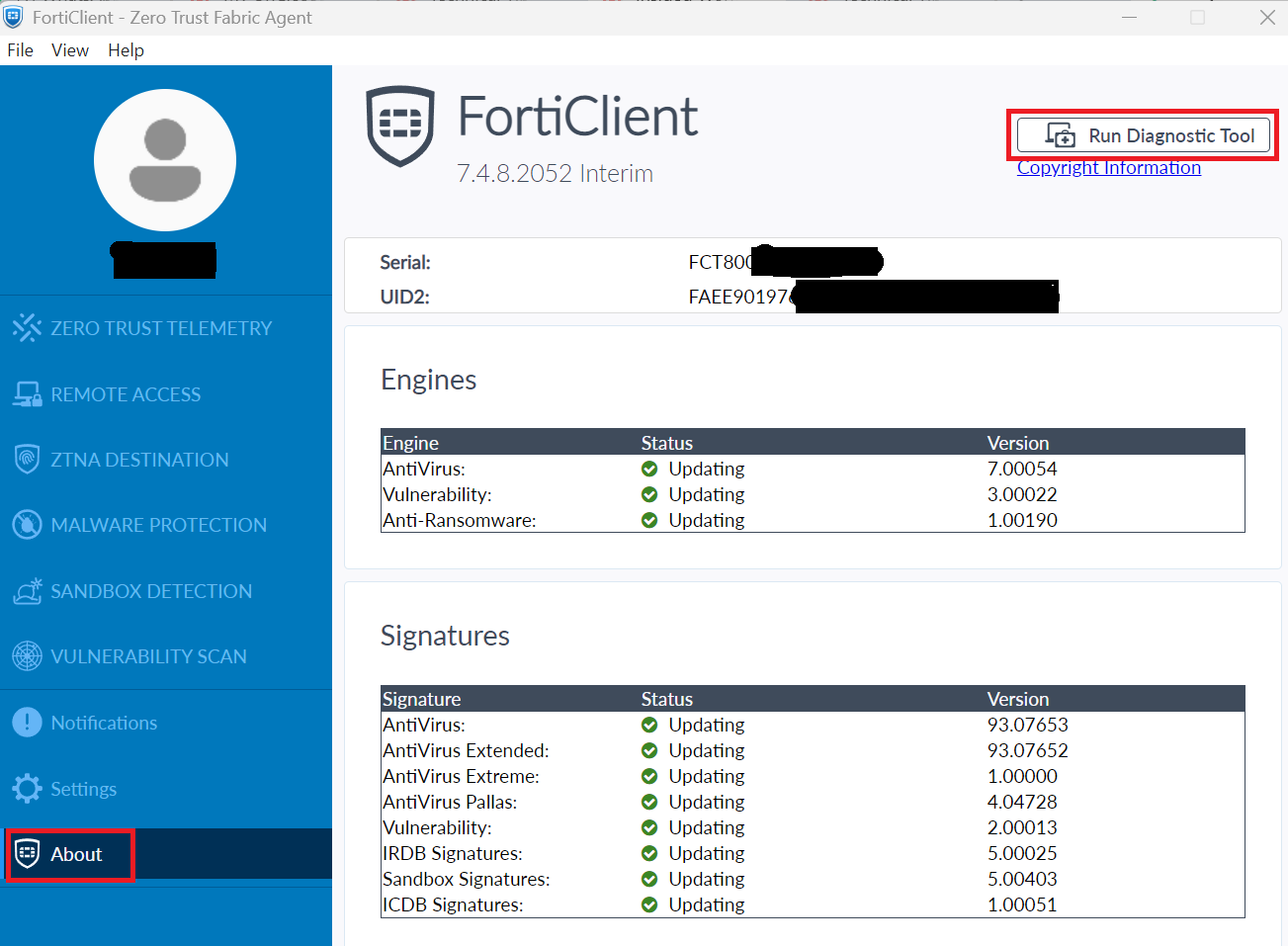Click the ZTNA Destination fingerprint shield icon
This screenshot has width=1288, height=946.
click(x=27, y=459)
